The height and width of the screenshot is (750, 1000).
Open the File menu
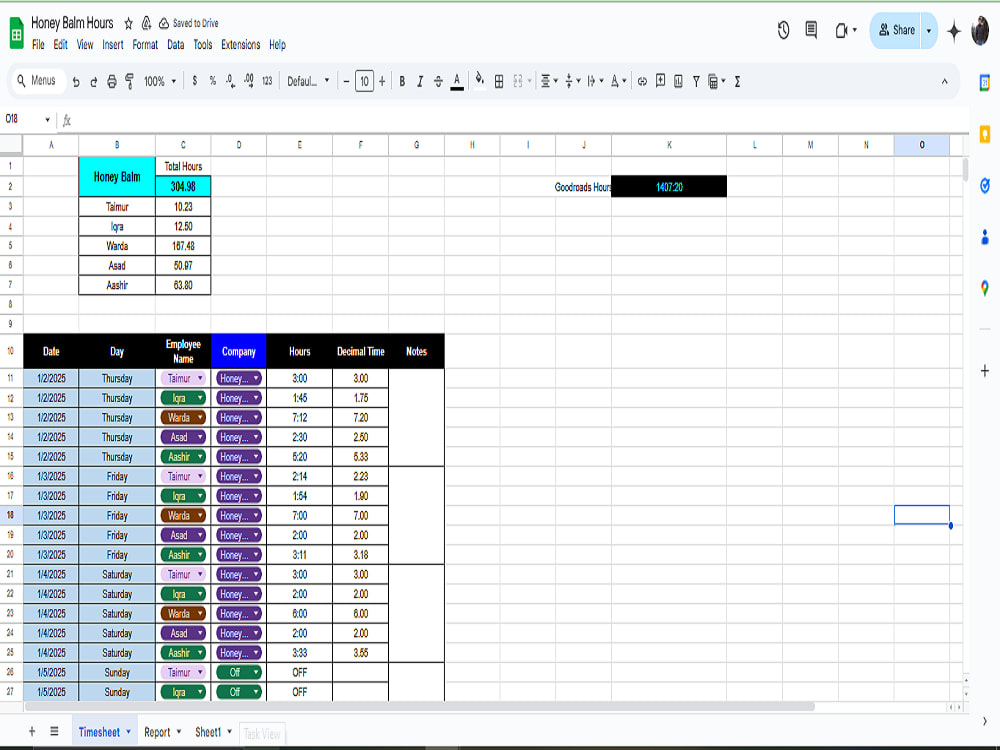pyautogui.click(x=38, y=45)
